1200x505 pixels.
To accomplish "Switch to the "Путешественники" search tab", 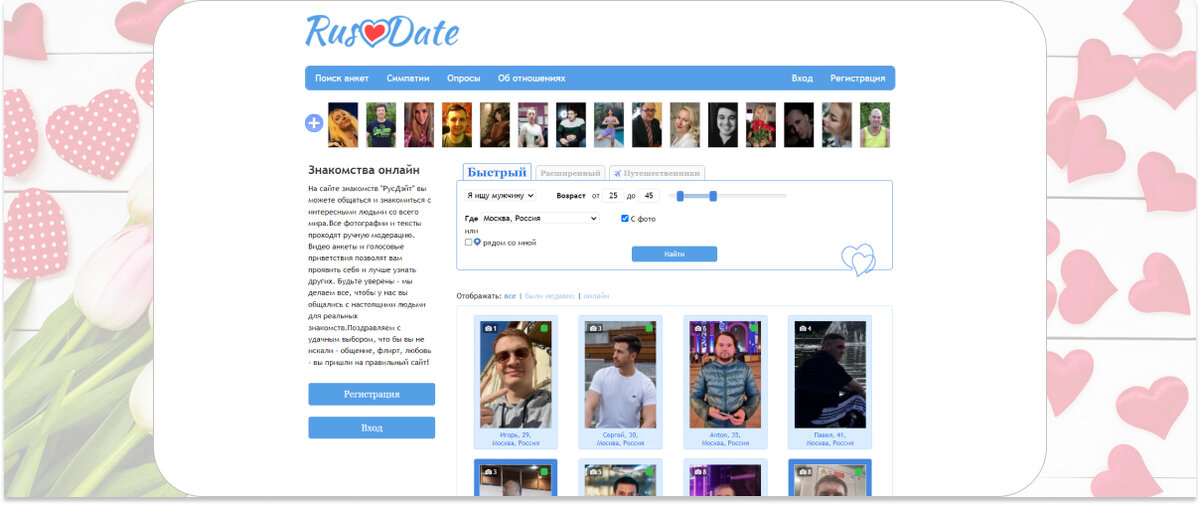I will (x=657, y=173).
